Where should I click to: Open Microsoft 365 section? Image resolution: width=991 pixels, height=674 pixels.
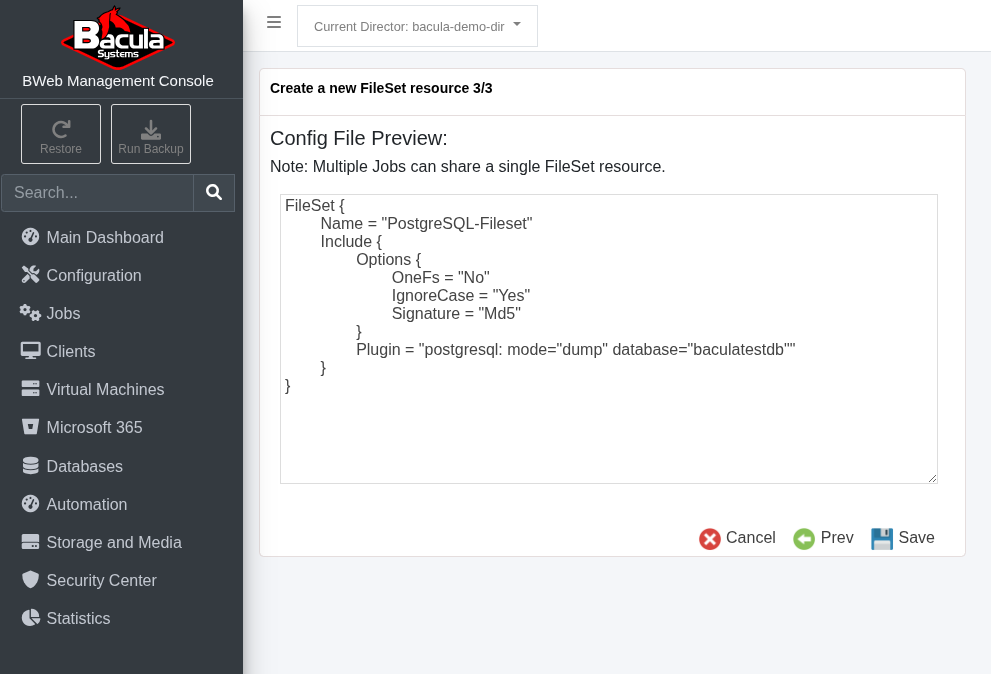click(94, 427)
